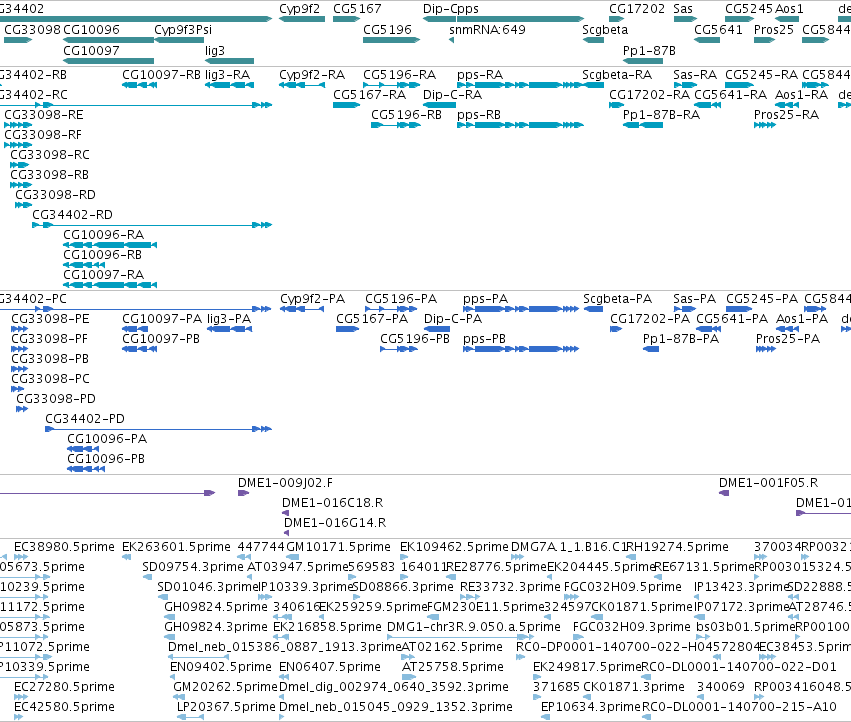Click the EC42580.5prime EST label
851x722 pixels.
[x=64, y=707]
